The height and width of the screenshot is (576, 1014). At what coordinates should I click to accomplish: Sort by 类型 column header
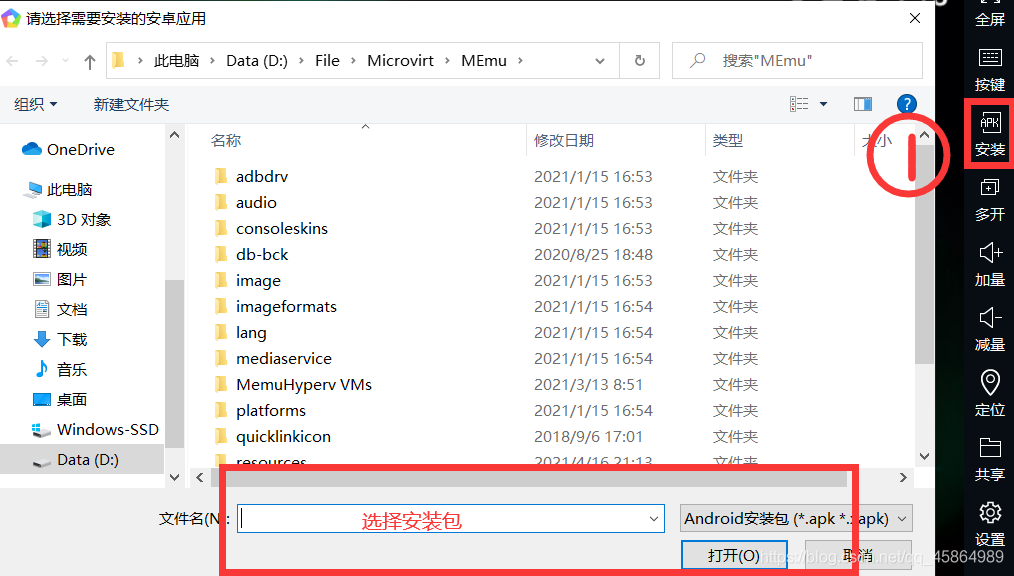click(728, 140)
